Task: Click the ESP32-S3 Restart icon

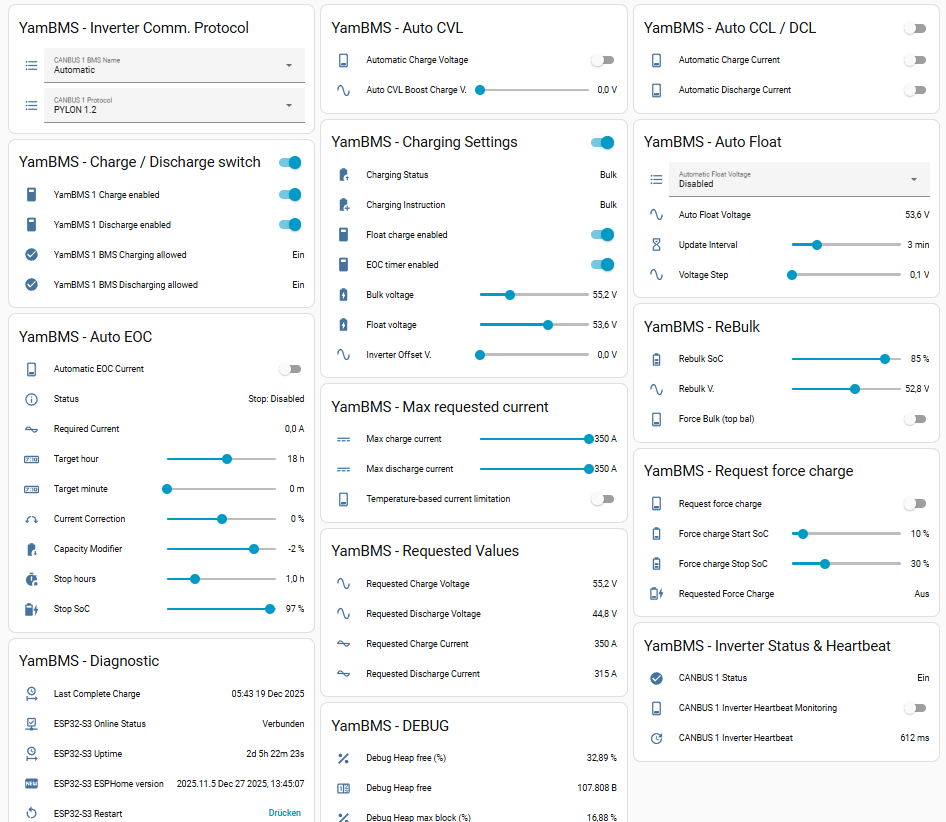Action: 31,813
